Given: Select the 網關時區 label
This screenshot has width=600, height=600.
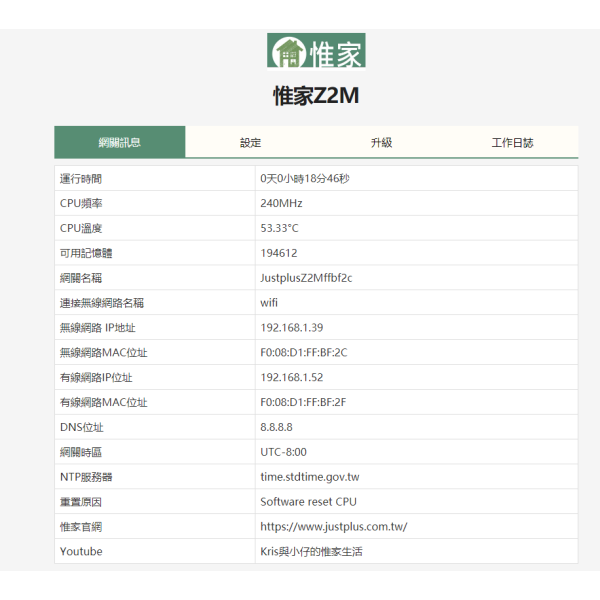Looking at the screenshot, I should coord(81,452).
